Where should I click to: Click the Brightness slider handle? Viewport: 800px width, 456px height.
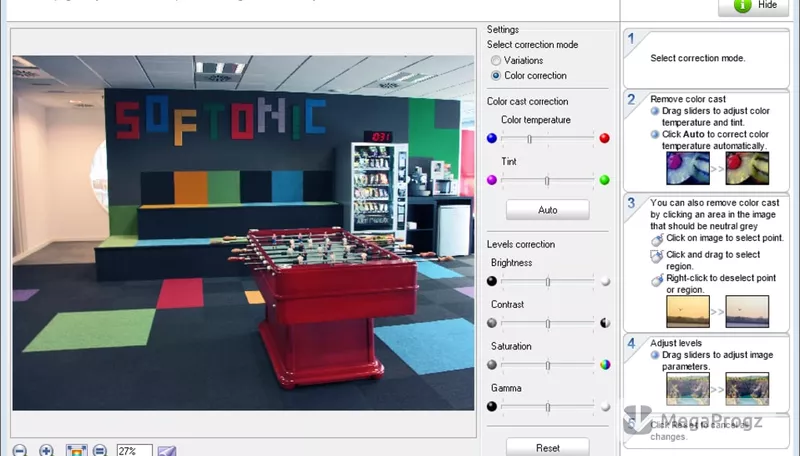tap(547, 281)
